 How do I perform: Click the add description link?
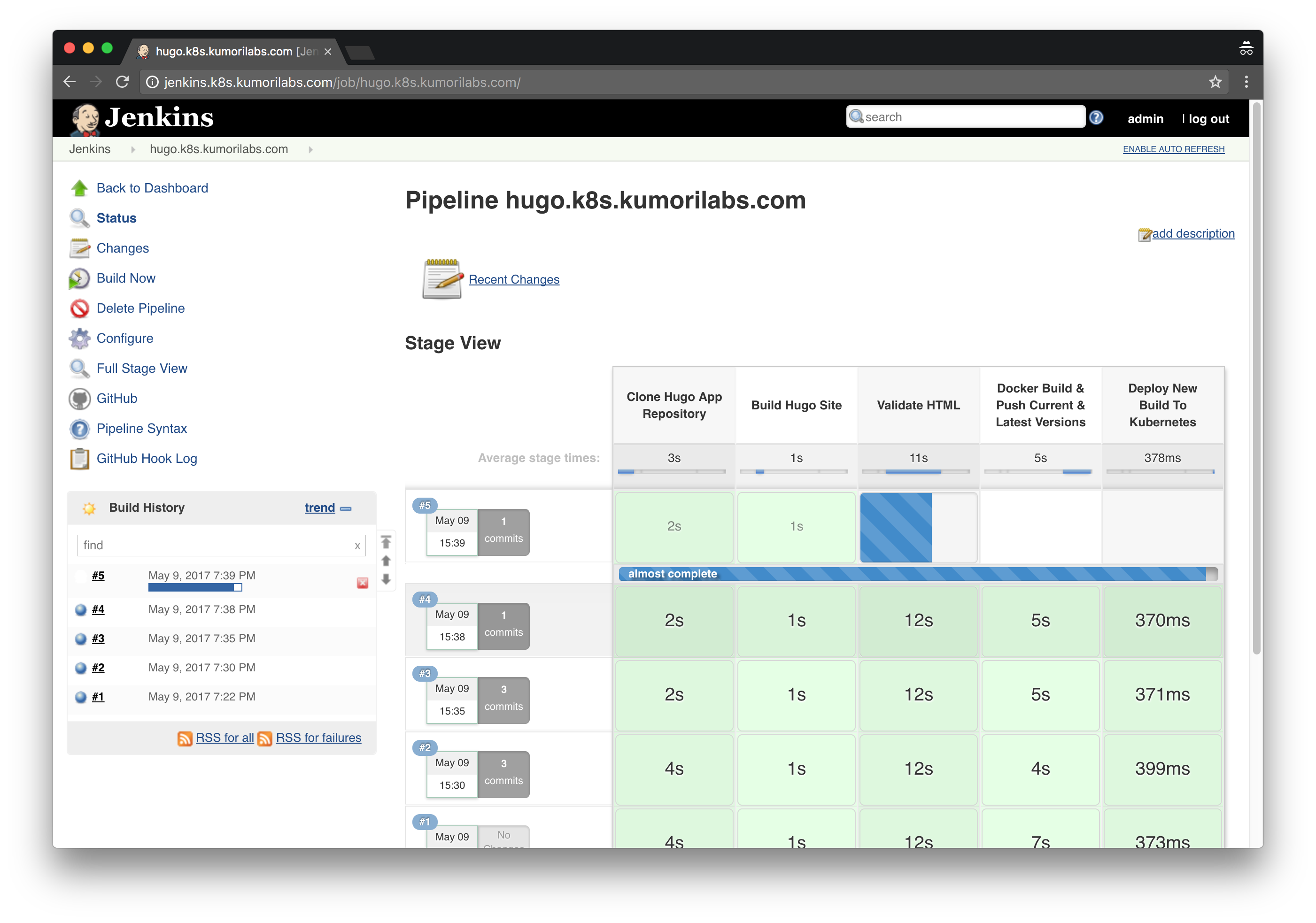point(1193,234)
